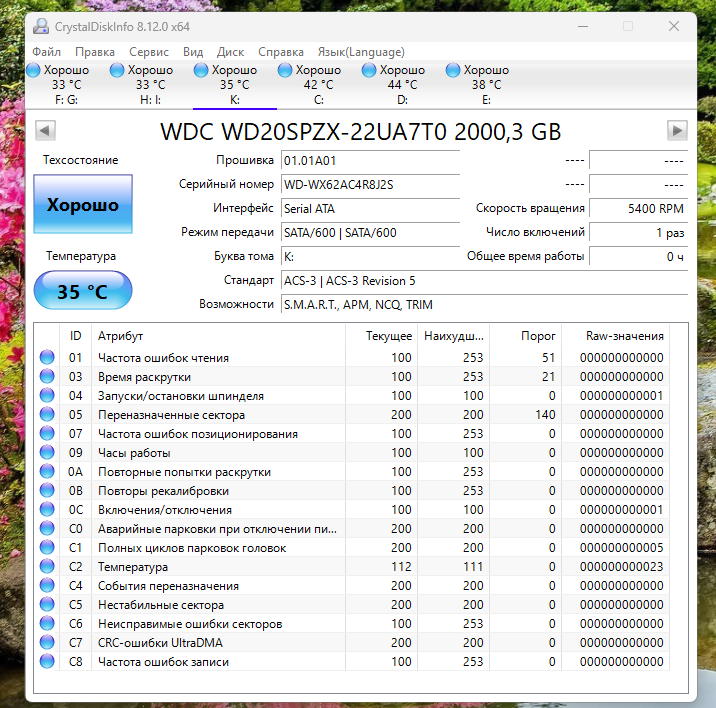
Task: Click the CrystalDiskInfo title bar app icon
Action: click(x=41, y=26)
